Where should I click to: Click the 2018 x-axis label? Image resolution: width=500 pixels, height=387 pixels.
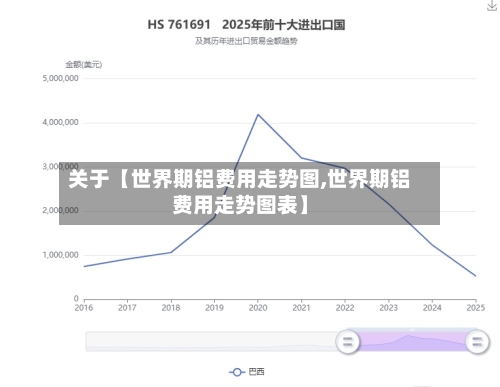[171, 308]
